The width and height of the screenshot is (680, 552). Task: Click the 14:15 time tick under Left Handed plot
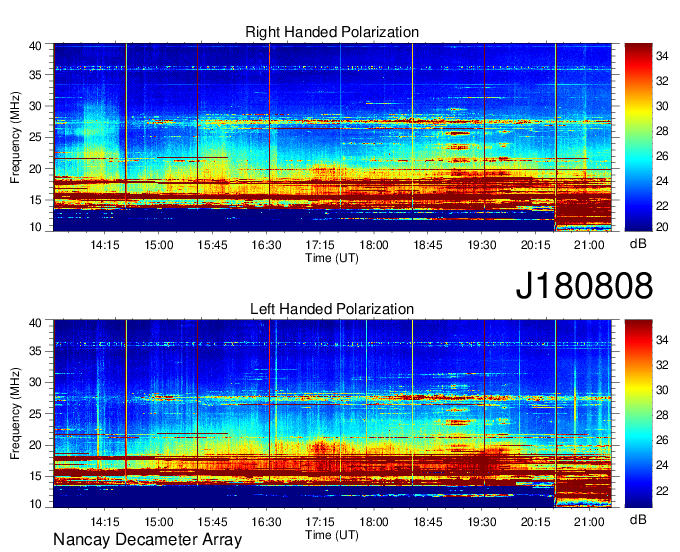pyautogui.click(x=105, y=522)
